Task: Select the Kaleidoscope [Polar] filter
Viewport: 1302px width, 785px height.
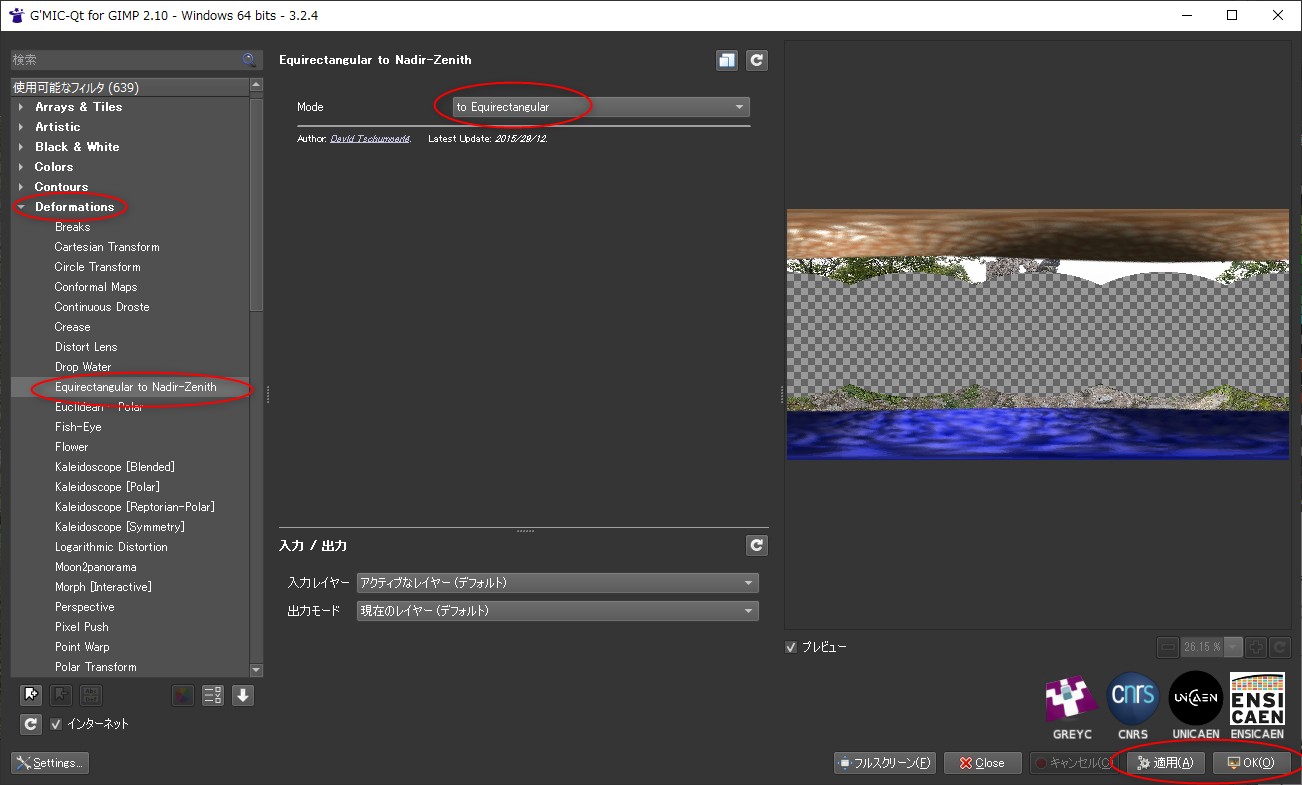Action: (x=107, y=487)
